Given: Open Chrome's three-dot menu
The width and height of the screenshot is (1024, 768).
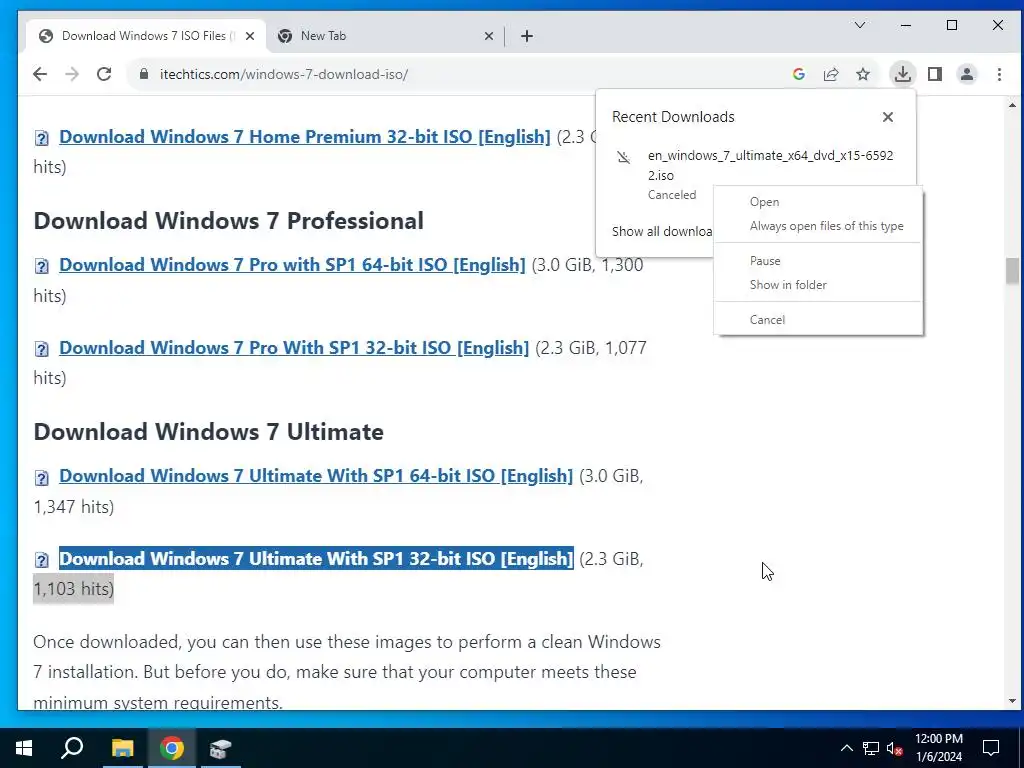Looking at the screenshot, I should (x=999, y=74).
